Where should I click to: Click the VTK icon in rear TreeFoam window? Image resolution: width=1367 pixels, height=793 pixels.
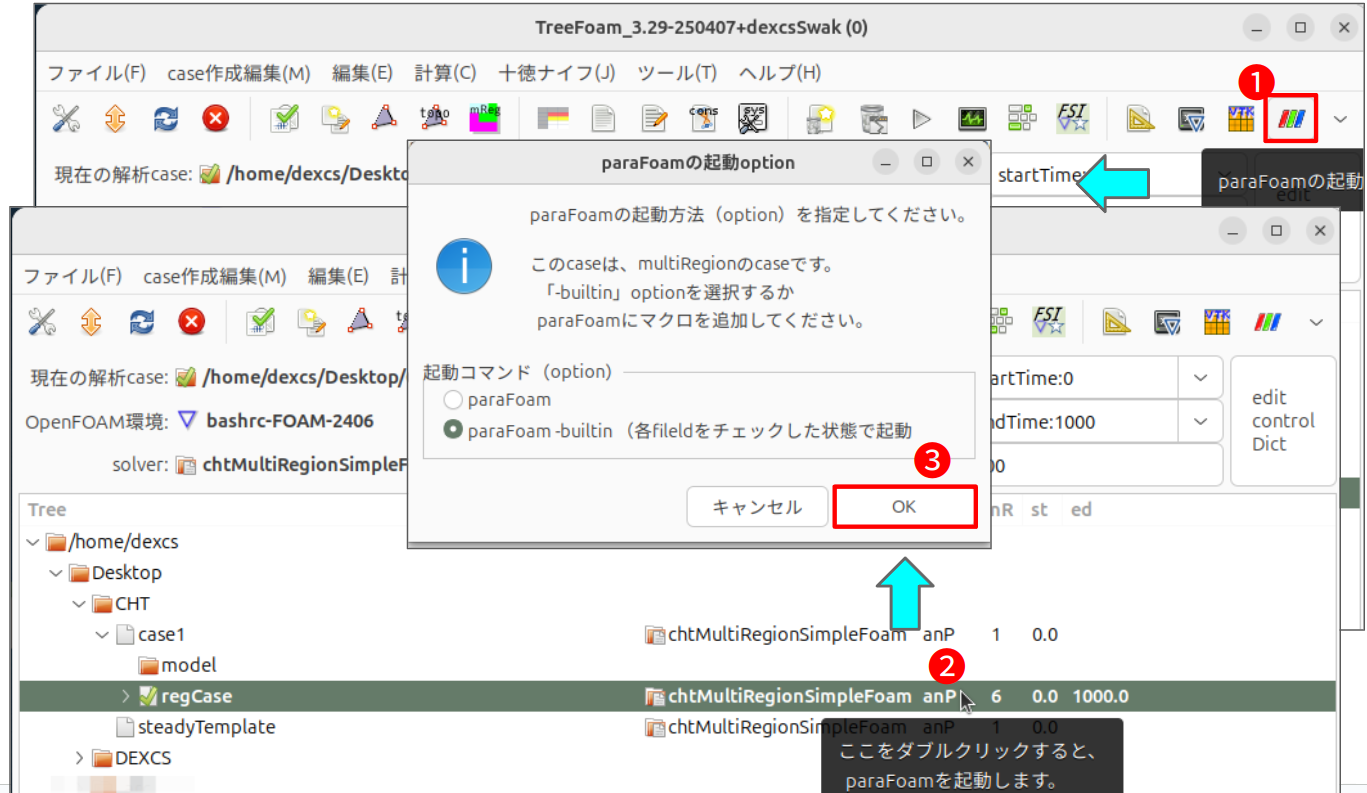1240,120
